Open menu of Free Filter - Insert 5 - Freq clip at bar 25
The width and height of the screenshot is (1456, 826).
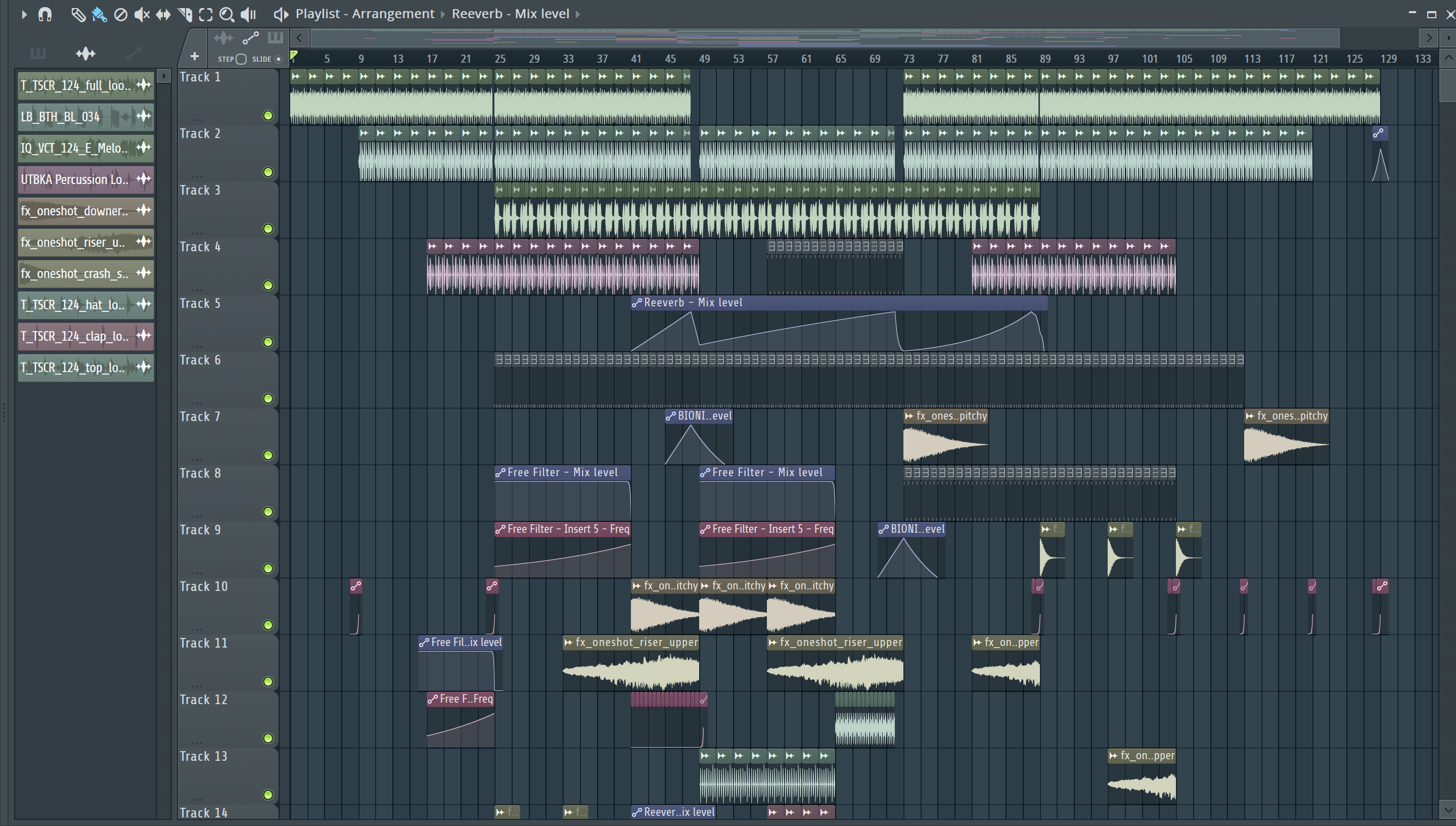(500, 529)
